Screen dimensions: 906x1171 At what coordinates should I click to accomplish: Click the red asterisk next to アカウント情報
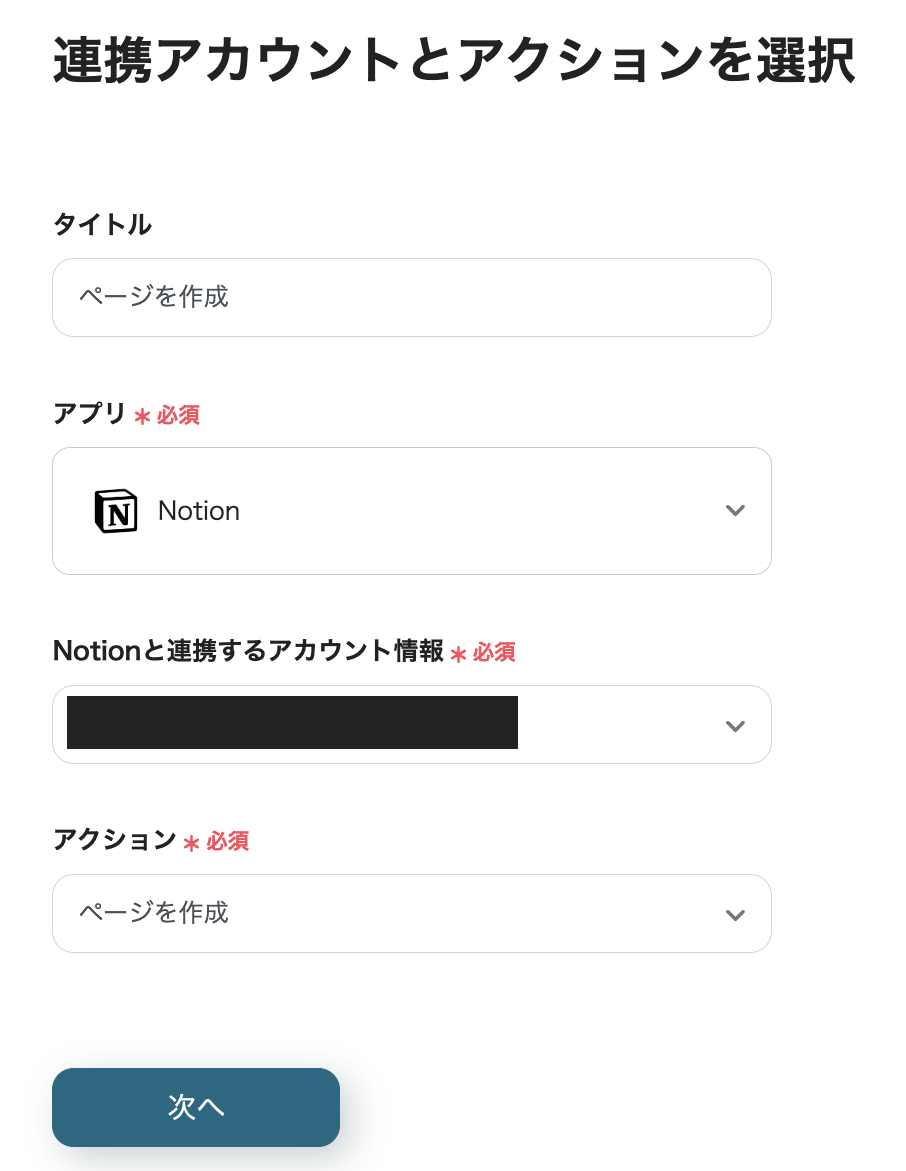point(458,654)
